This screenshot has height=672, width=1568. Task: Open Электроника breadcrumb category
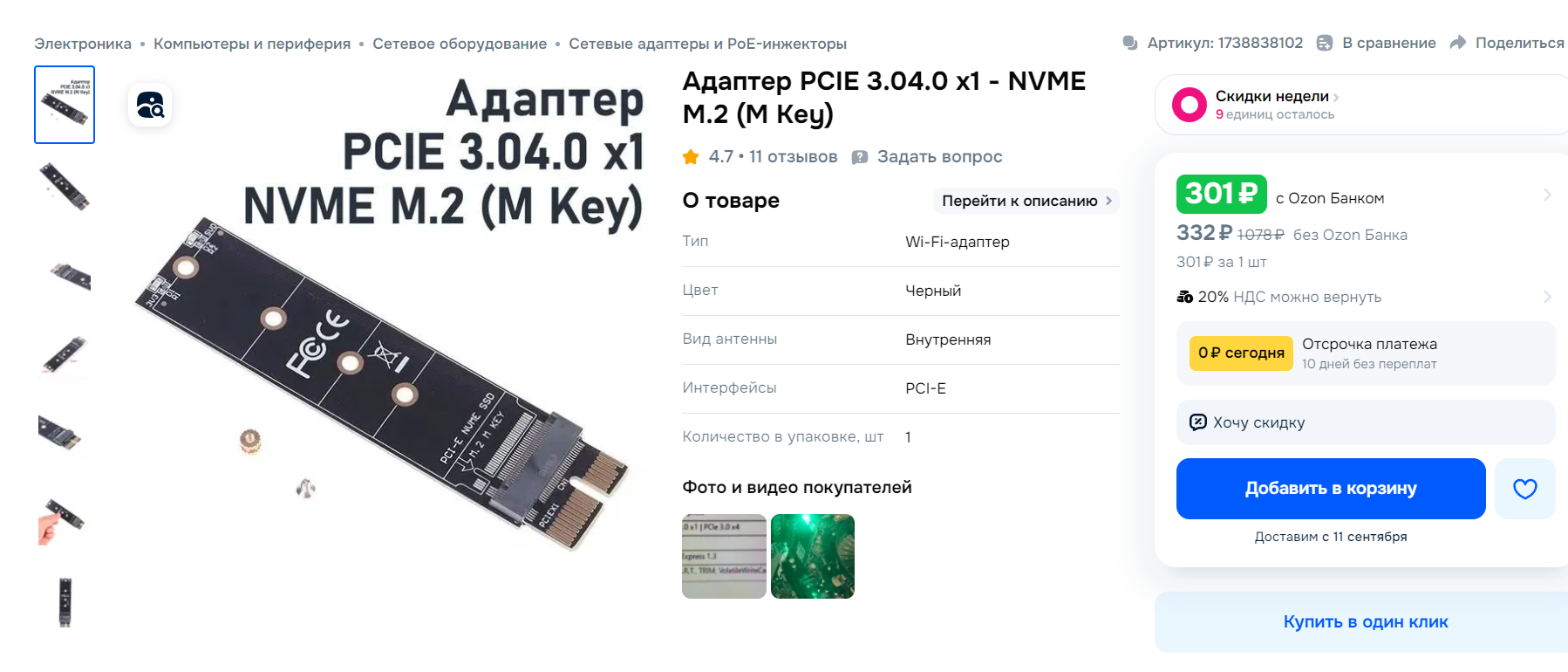tap(83, 44)
